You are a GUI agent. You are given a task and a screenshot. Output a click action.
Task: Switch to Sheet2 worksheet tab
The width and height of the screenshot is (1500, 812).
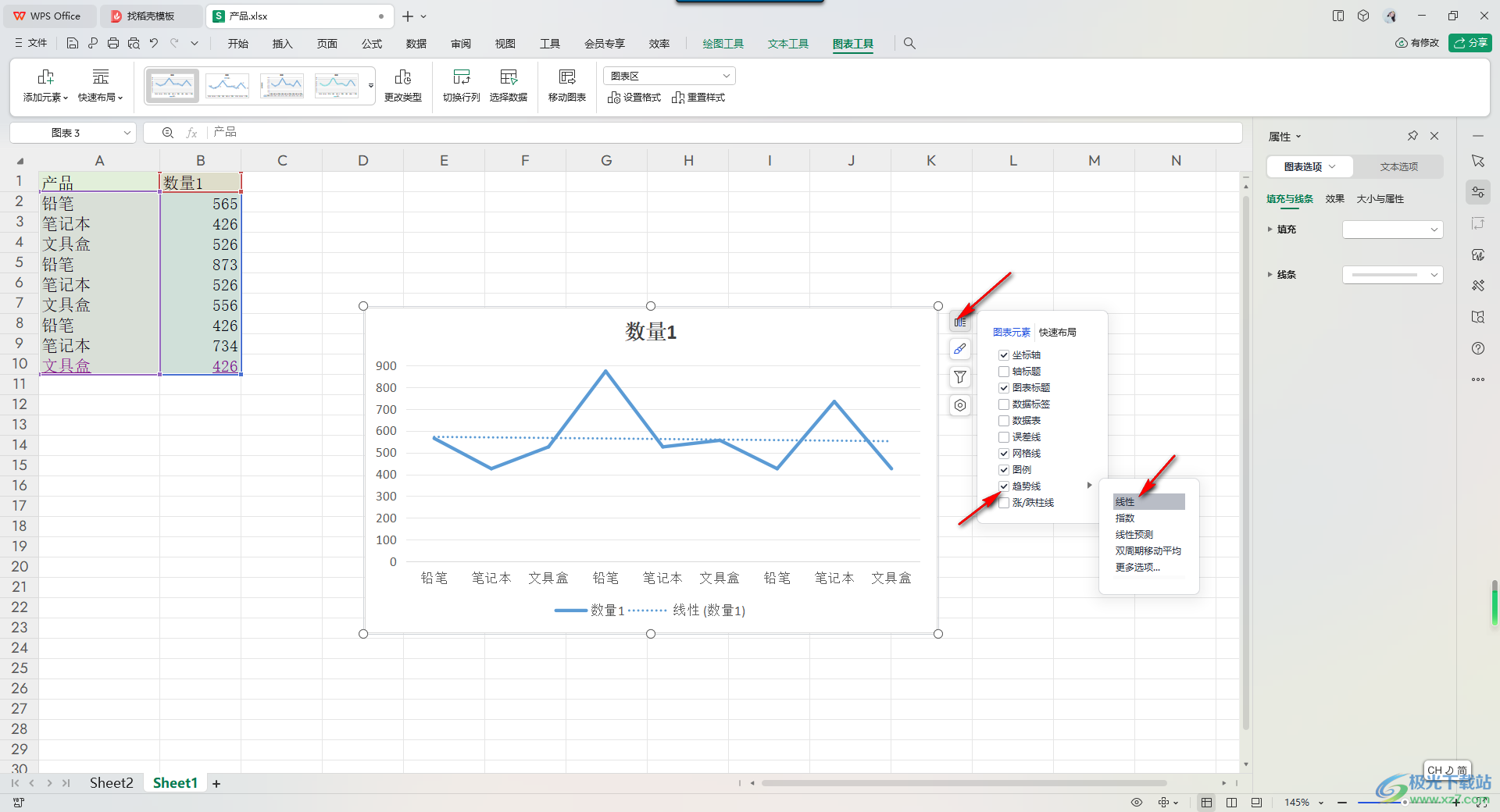(x=111, y=783)
